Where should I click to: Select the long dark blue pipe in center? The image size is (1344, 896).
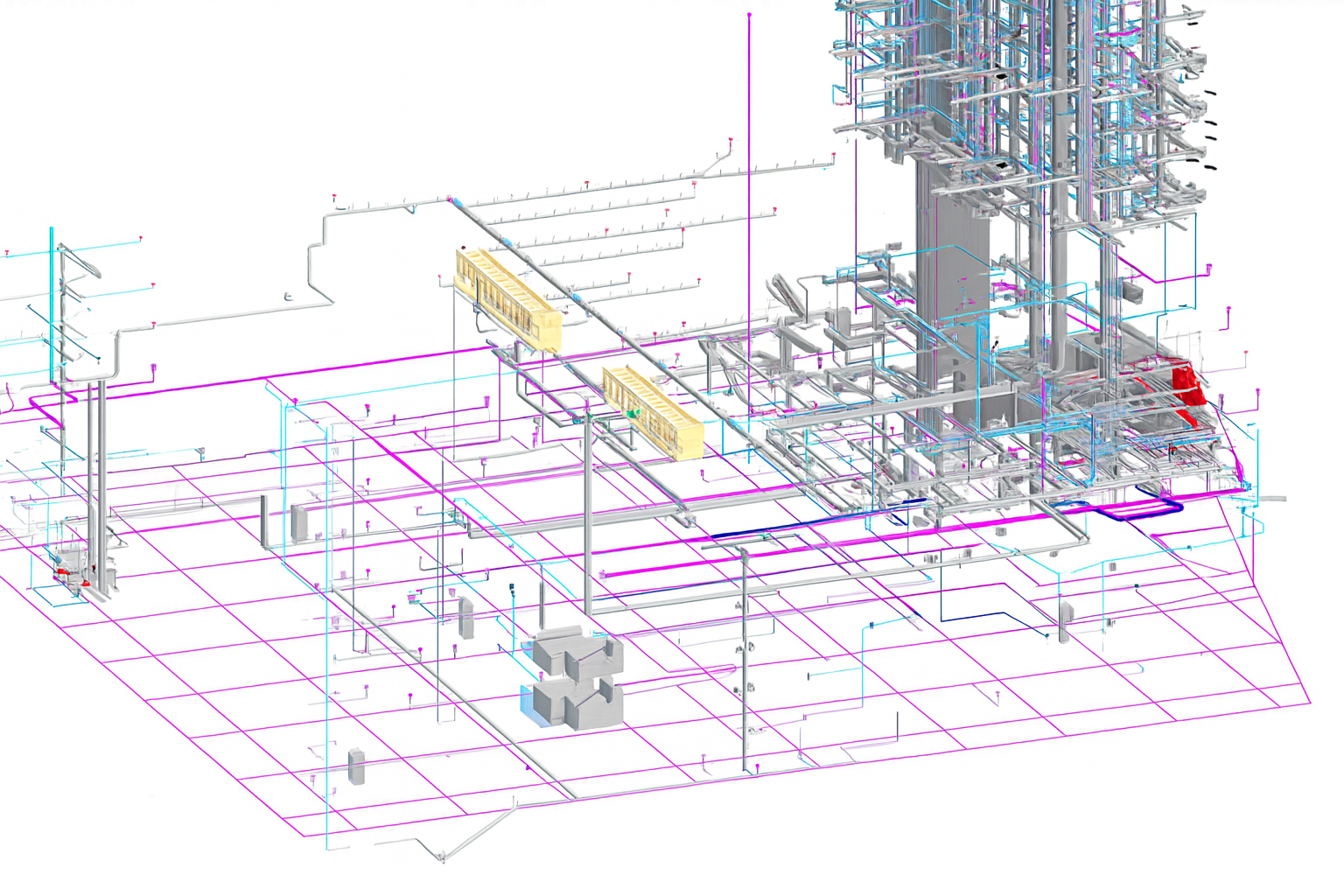[814, 523]
